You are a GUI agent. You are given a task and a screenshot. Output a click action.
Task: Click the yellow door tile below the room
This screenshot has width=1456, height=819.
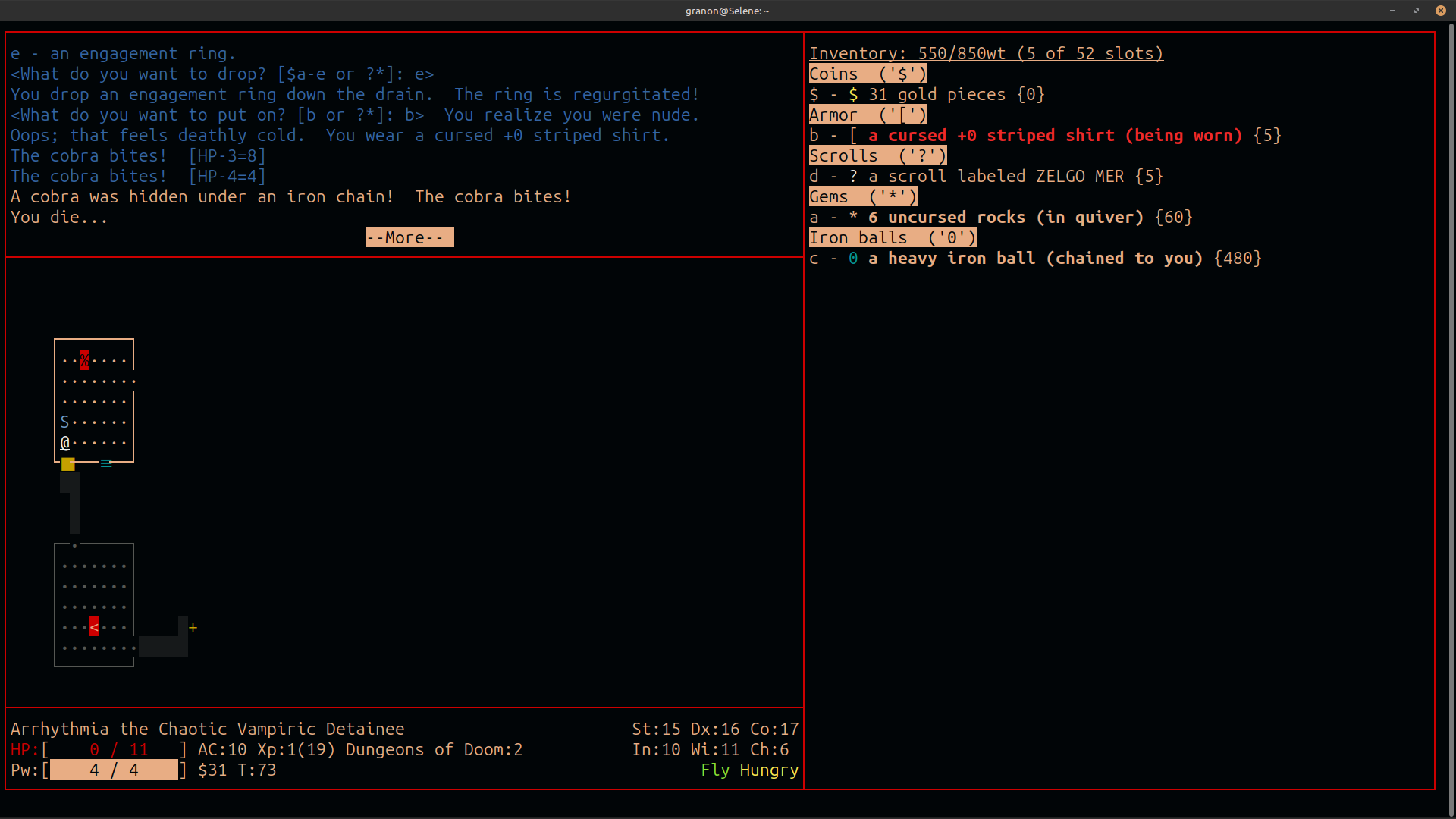pos(68,464)
